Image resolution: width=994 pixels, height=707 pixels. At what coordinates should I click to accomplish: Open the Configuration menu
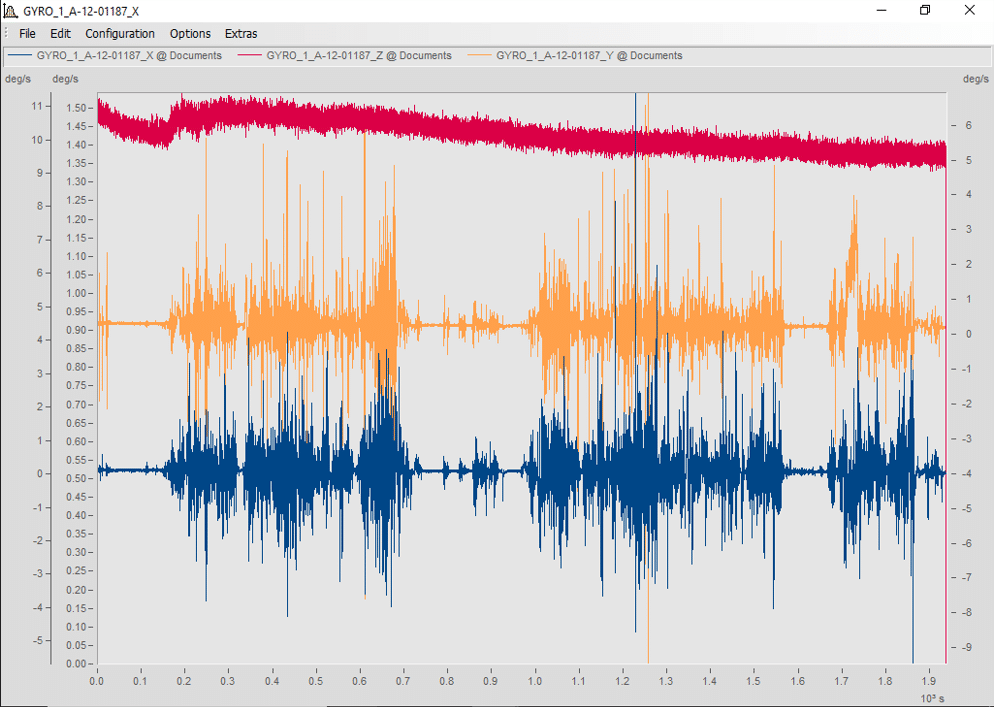pos(119,33)
